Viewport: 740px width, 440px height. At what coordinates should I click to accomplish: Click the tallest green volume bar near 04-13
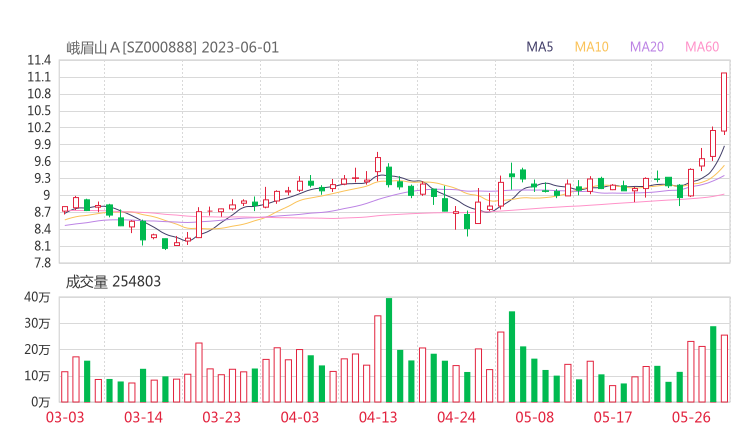(389, 350)
